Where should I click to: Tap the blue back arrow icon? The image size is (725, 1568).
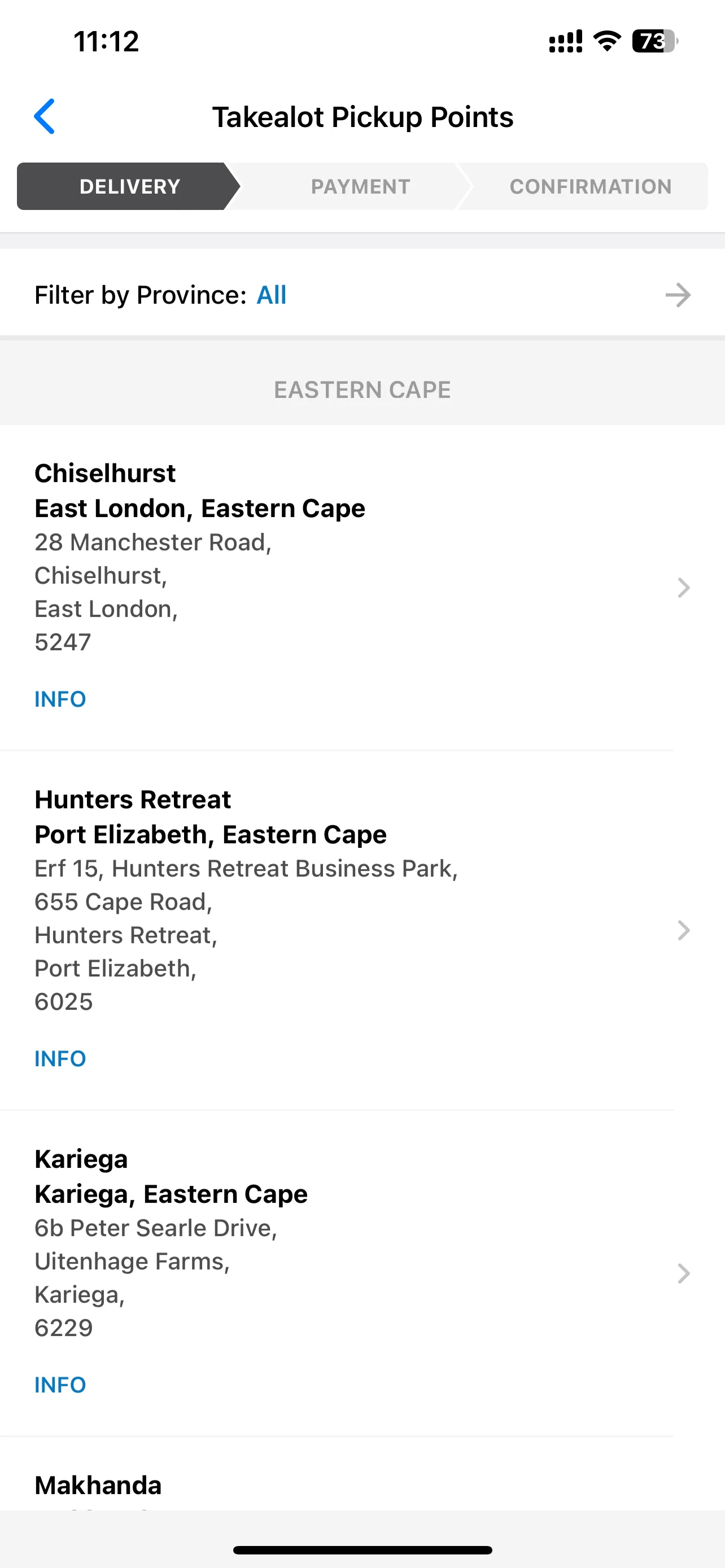point(45,116)
